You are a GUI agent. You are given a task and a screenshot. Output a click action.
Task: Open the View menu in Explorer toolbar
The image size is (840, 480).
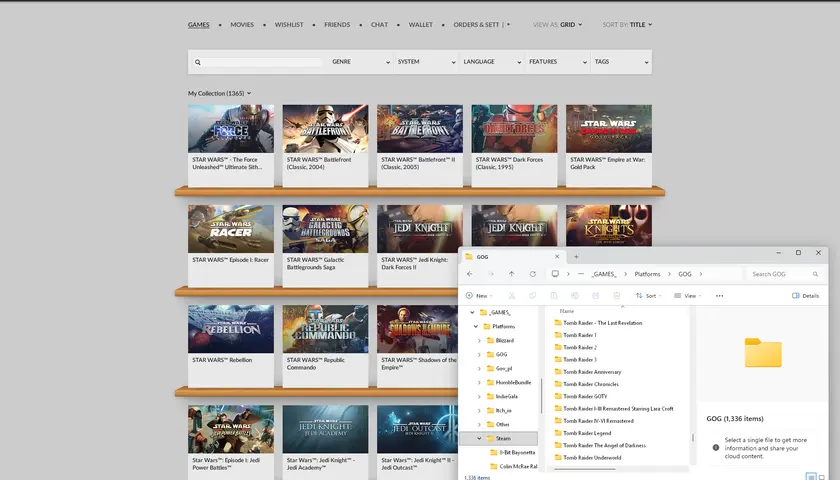[x=687, y=296]
